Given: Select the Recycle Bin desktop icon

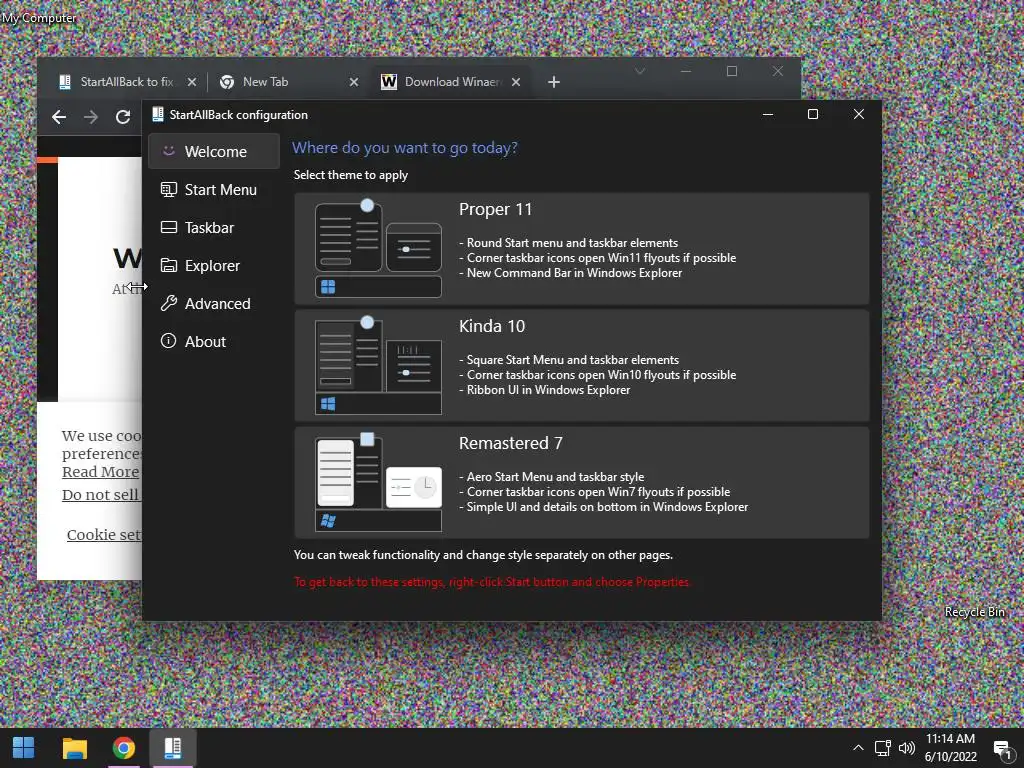Looking at the screenshot, I should point(974,611).
